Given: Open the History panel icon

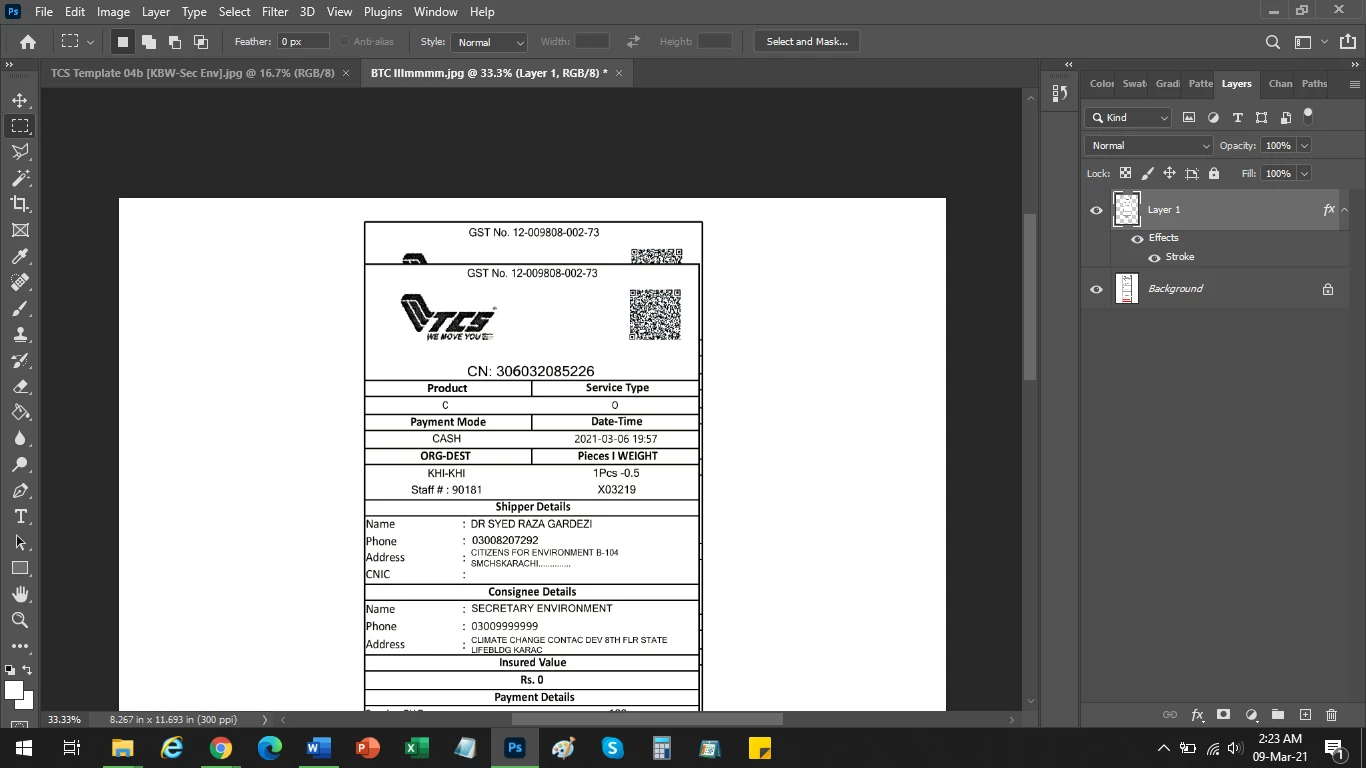Looking at the screenshot, I should [1060, 93].
